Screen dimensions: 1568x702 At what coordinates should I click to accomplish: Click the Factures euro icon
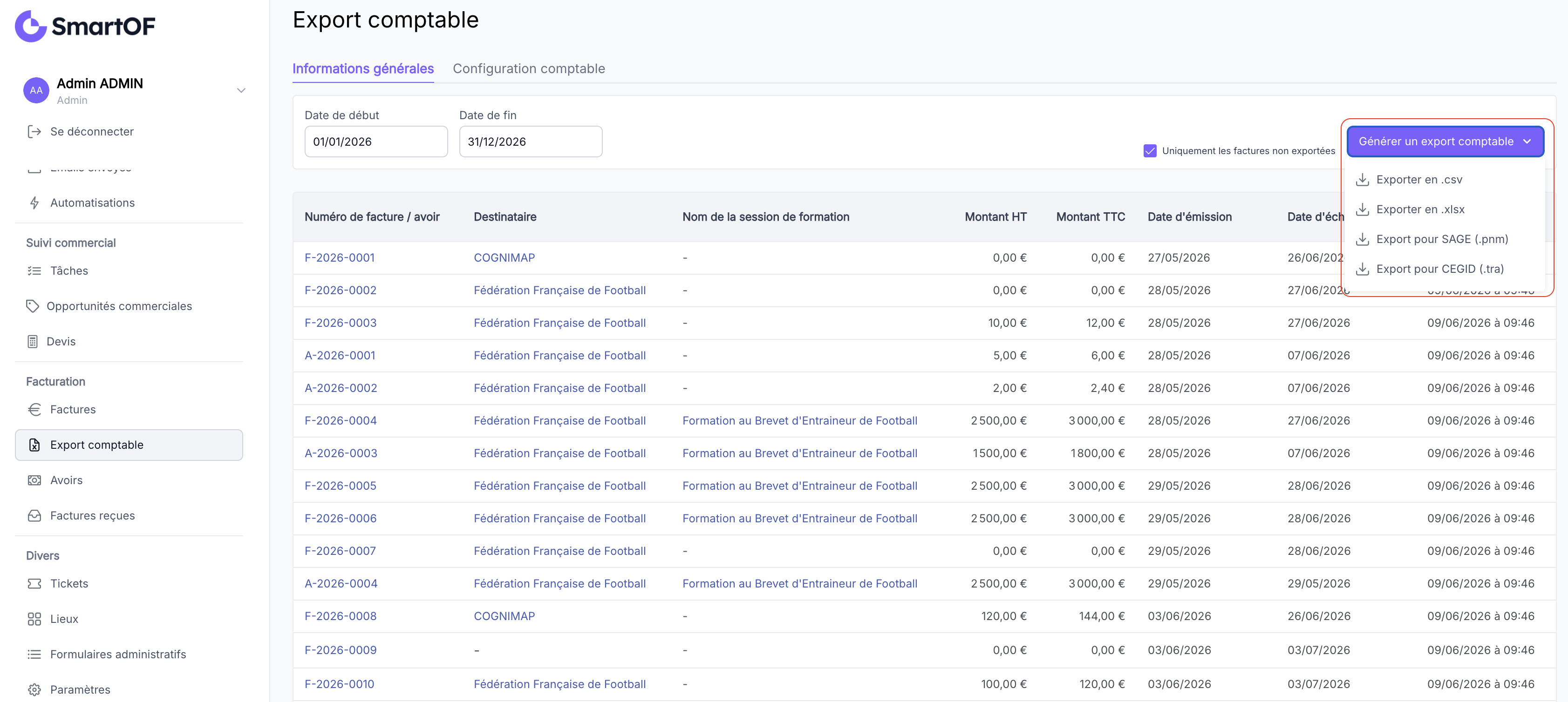(34, 409)
